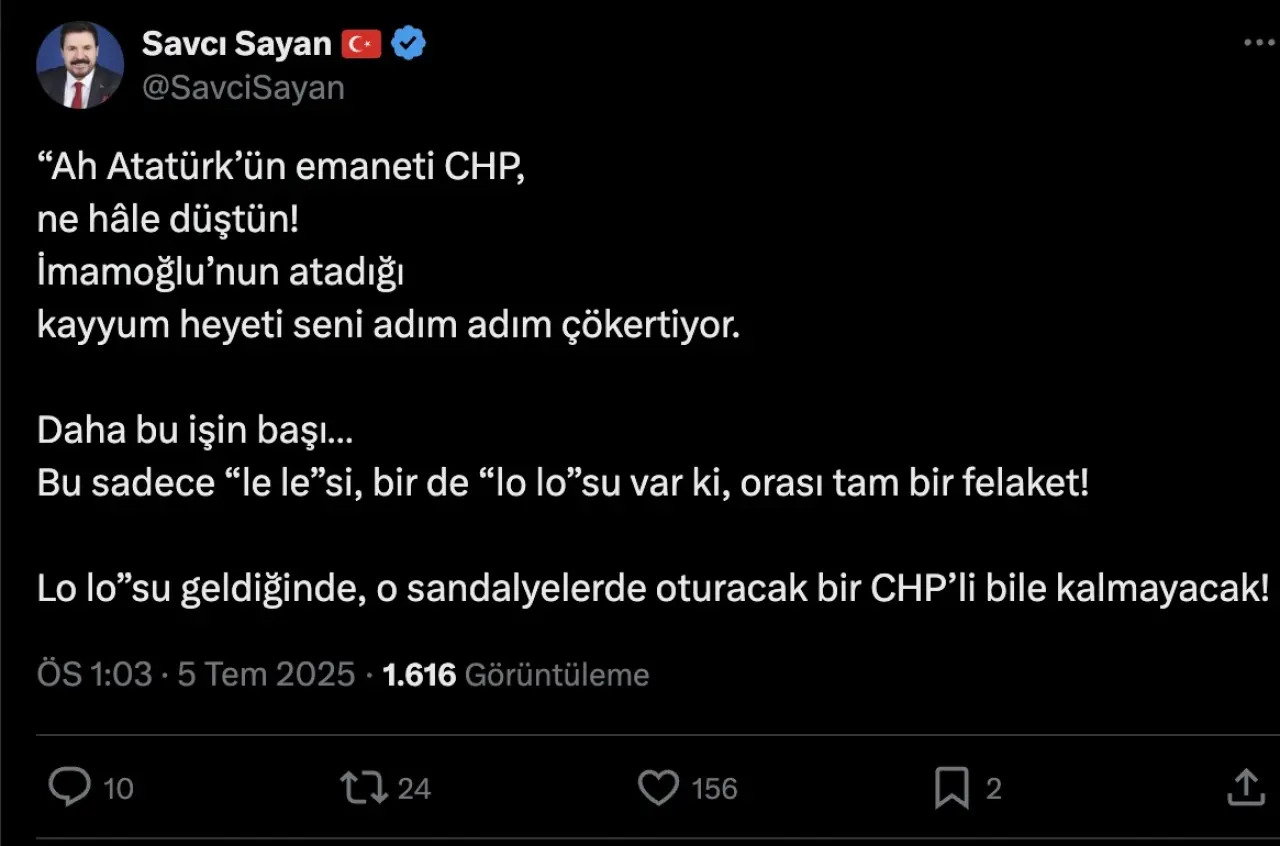Click the blue verified badge

pyautogui.click(x=409, y=44)
